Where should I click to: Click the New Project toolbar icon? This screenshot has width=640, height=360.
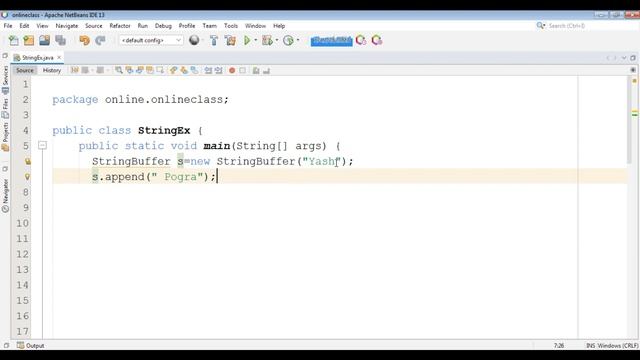pos(29,40)
